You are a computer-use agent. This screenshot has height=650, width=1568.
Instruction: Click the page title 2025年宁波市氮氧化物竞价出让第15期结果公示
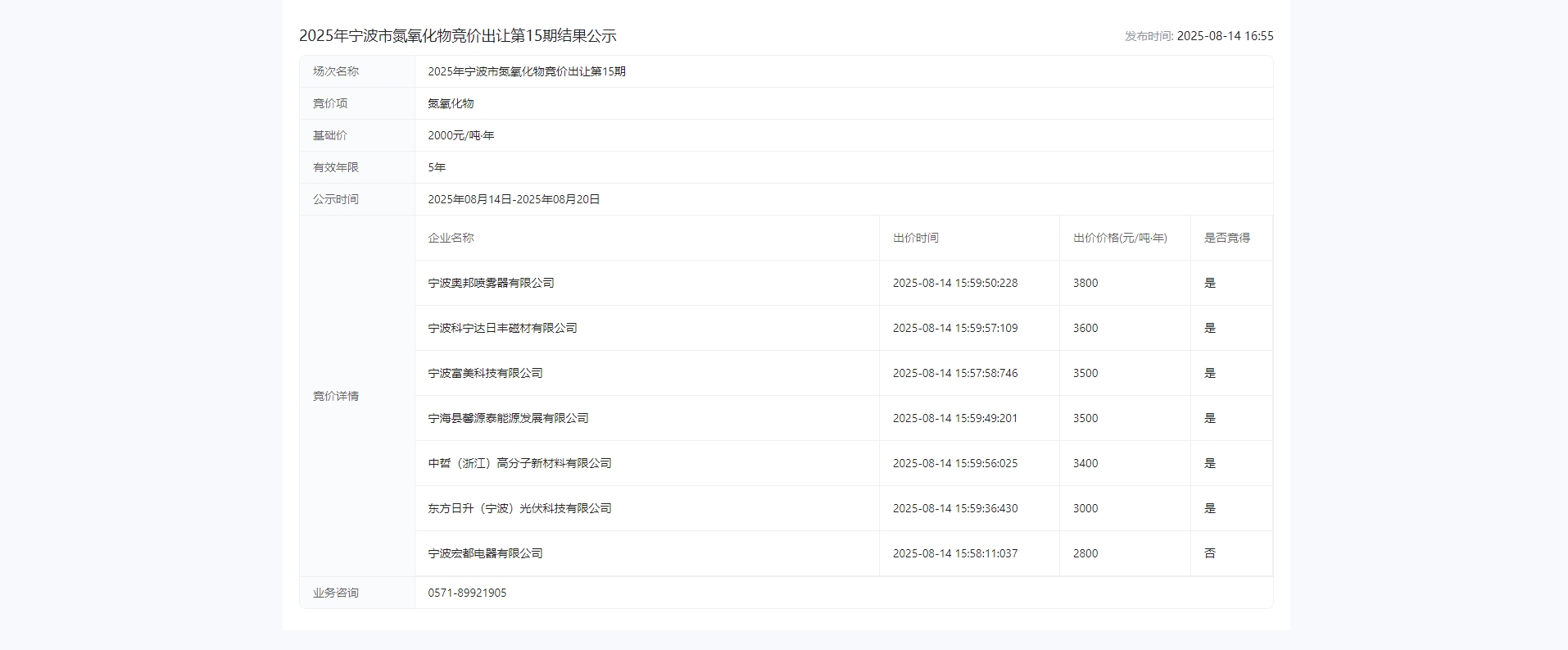[457, 36]
